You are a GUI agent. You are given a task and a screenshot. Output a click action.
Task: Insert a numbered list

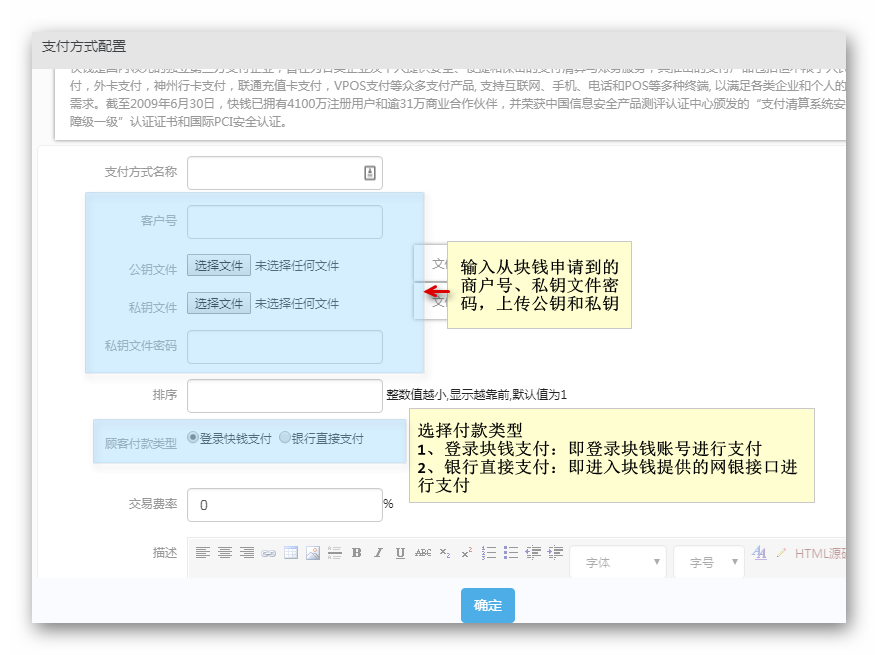click(489, 553)
